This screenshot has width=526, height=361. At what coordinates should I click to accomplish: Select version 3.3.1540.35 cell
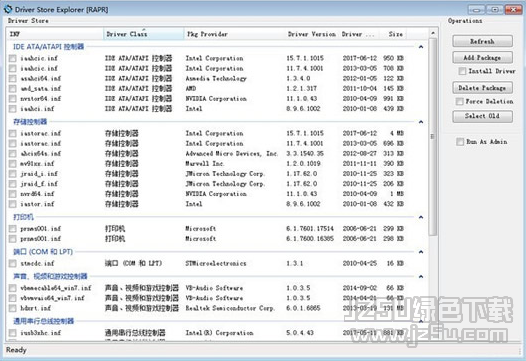pos(305,154)
